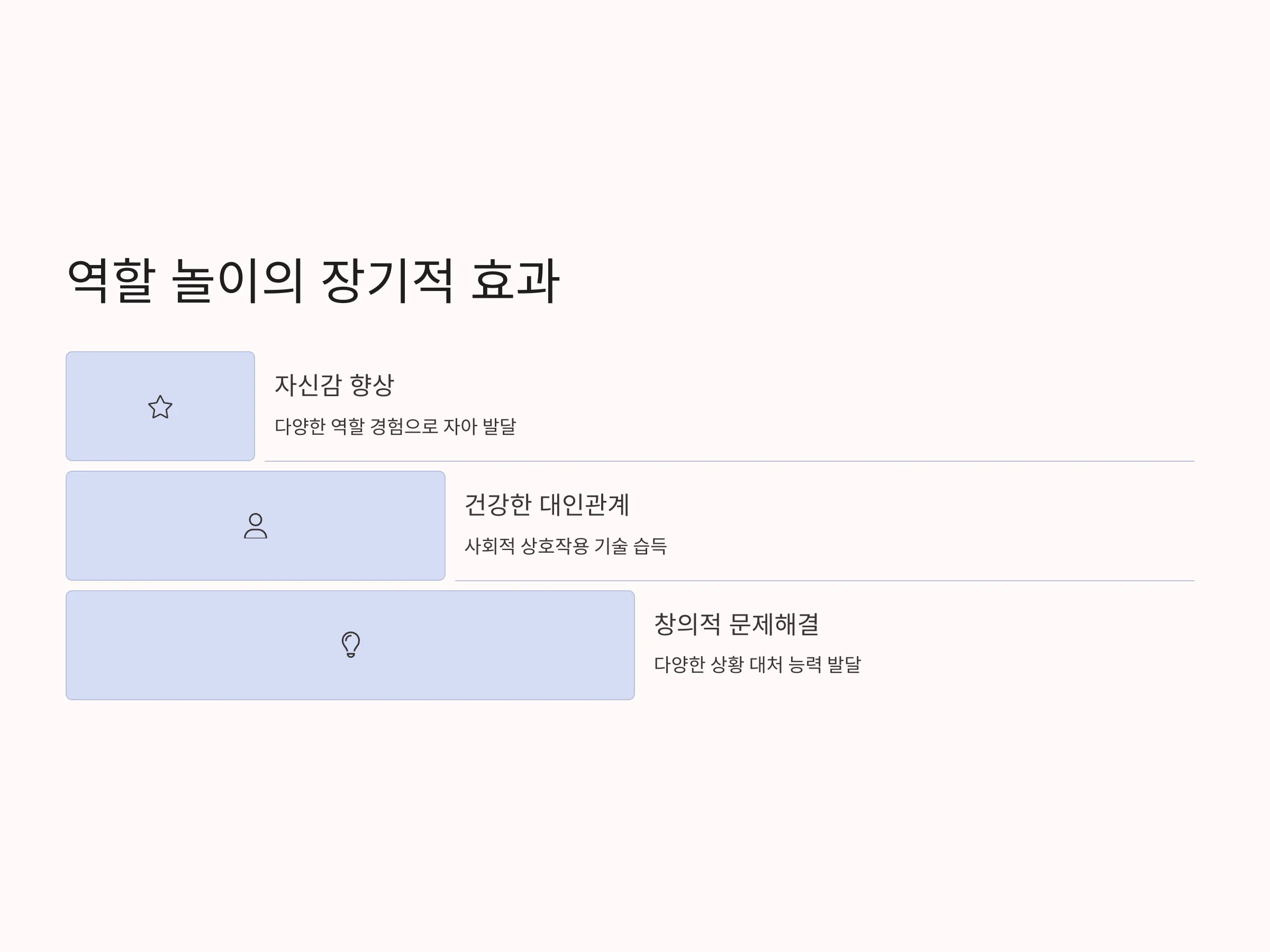Image resolution: width=1270 pixels, height=952 pixels.
Task: Click the divider line under 자신감 향상 section
Action: (x=729, y=461)
